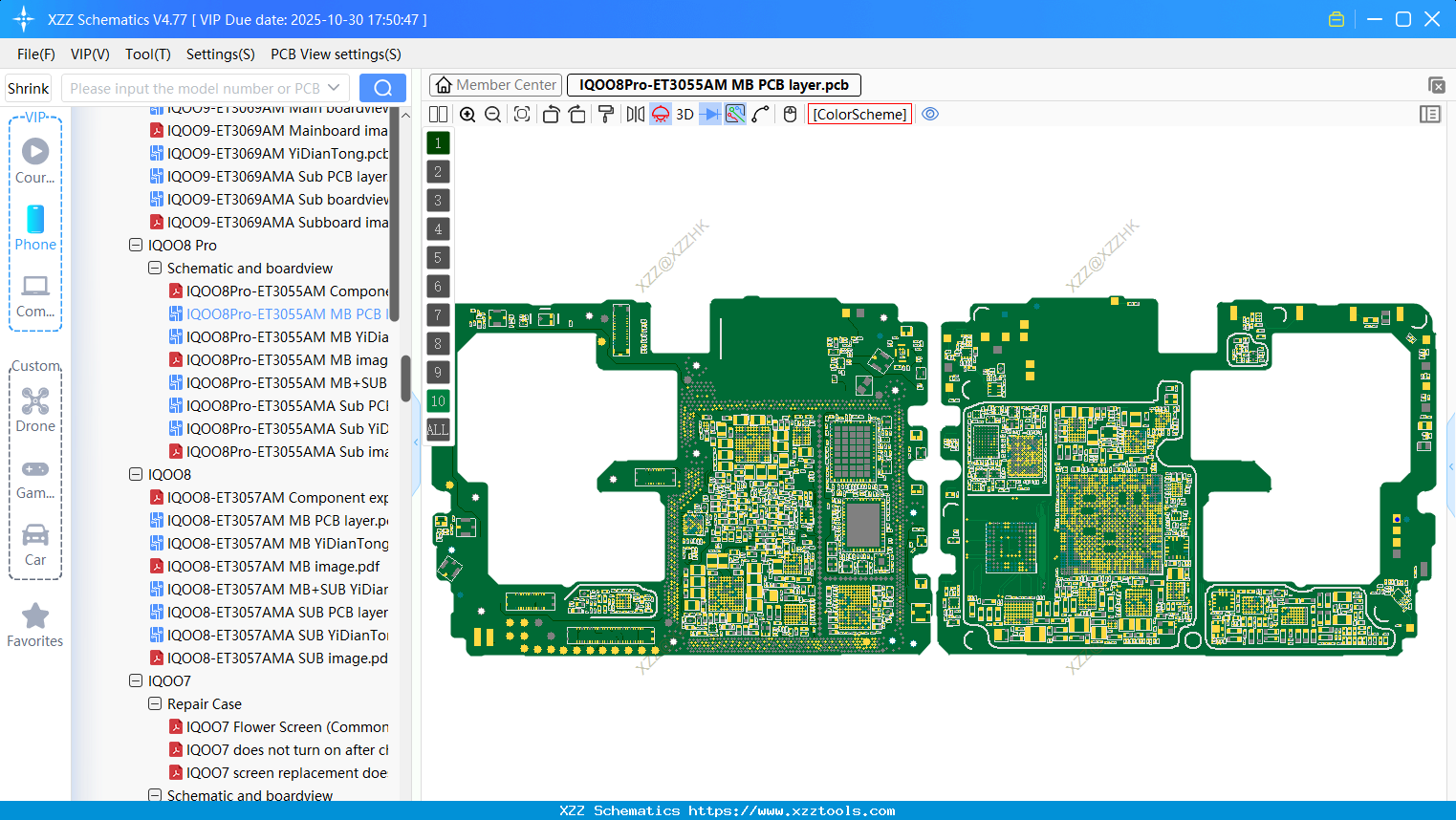Switch to 3D view mode

[x=685, y=114]
